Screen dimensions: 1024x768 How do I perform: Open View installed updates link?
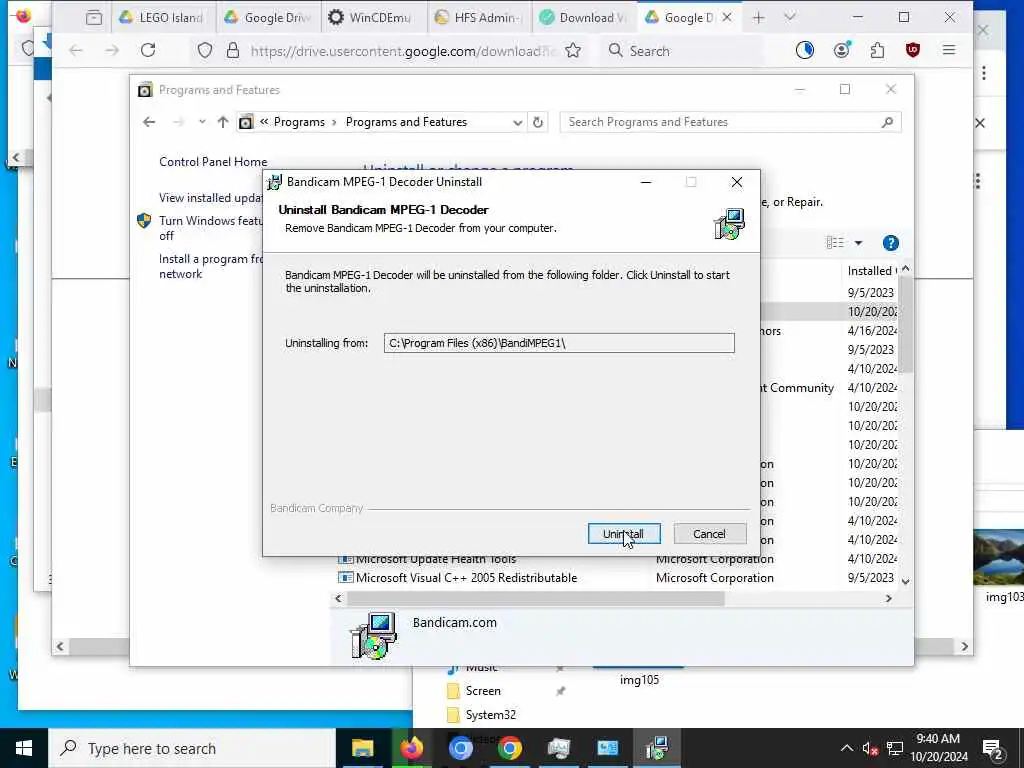pyautogui.click(x=210, y=198)
